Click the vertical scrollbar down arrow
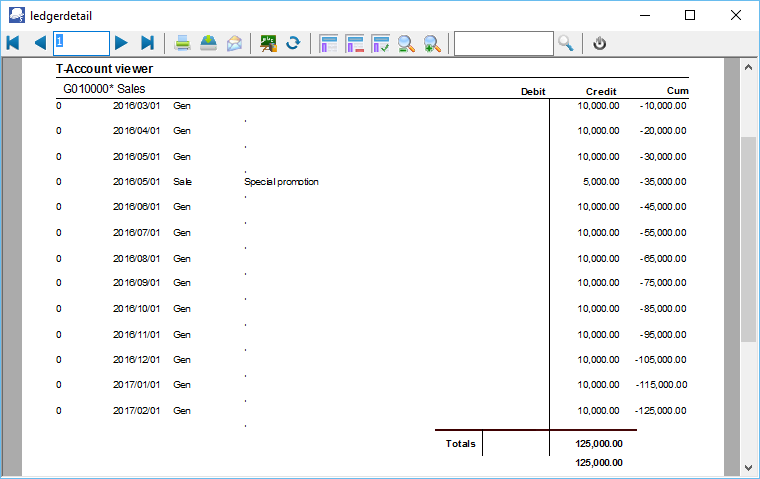760x479 pixels. [x=748, y=466]
